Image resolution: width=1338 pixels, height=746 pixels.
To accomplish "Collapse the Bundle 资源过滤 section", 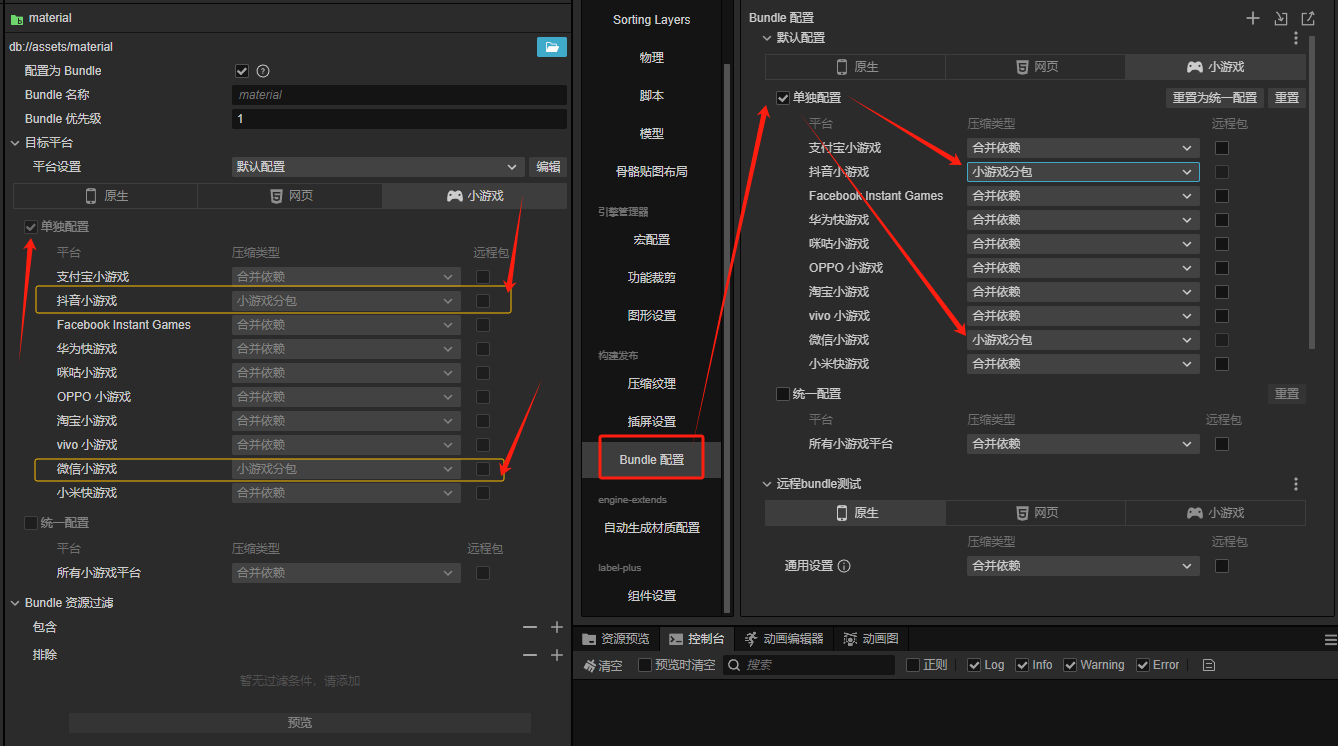I will 15,603.
